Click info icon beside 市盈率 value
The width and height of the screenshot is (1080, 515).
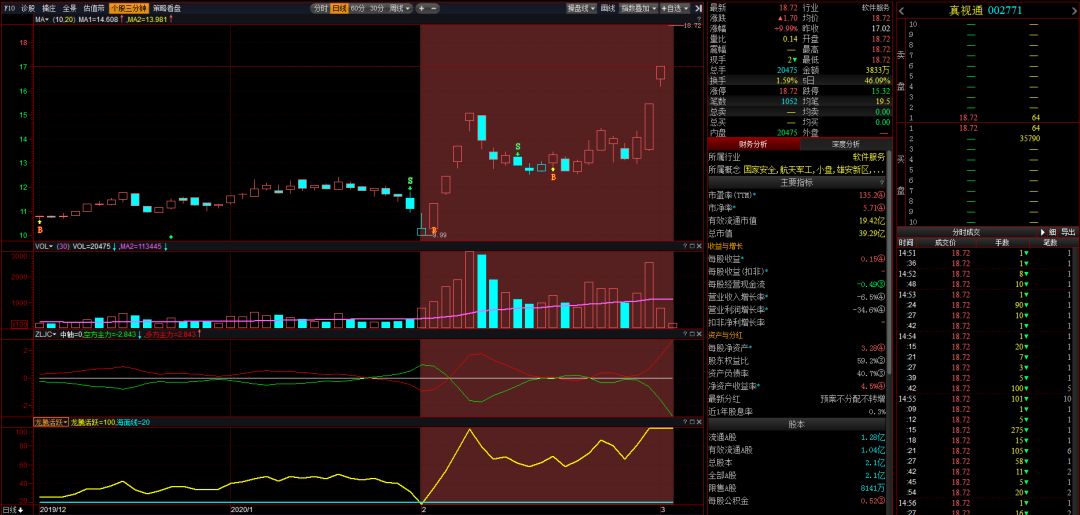pos(882,195)
